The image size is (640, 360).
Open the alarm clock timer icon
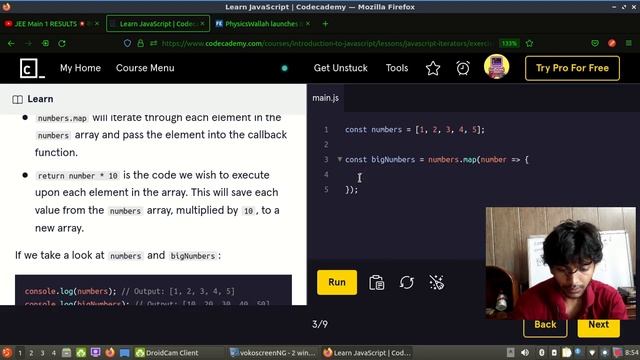click(x=463, y=68)
